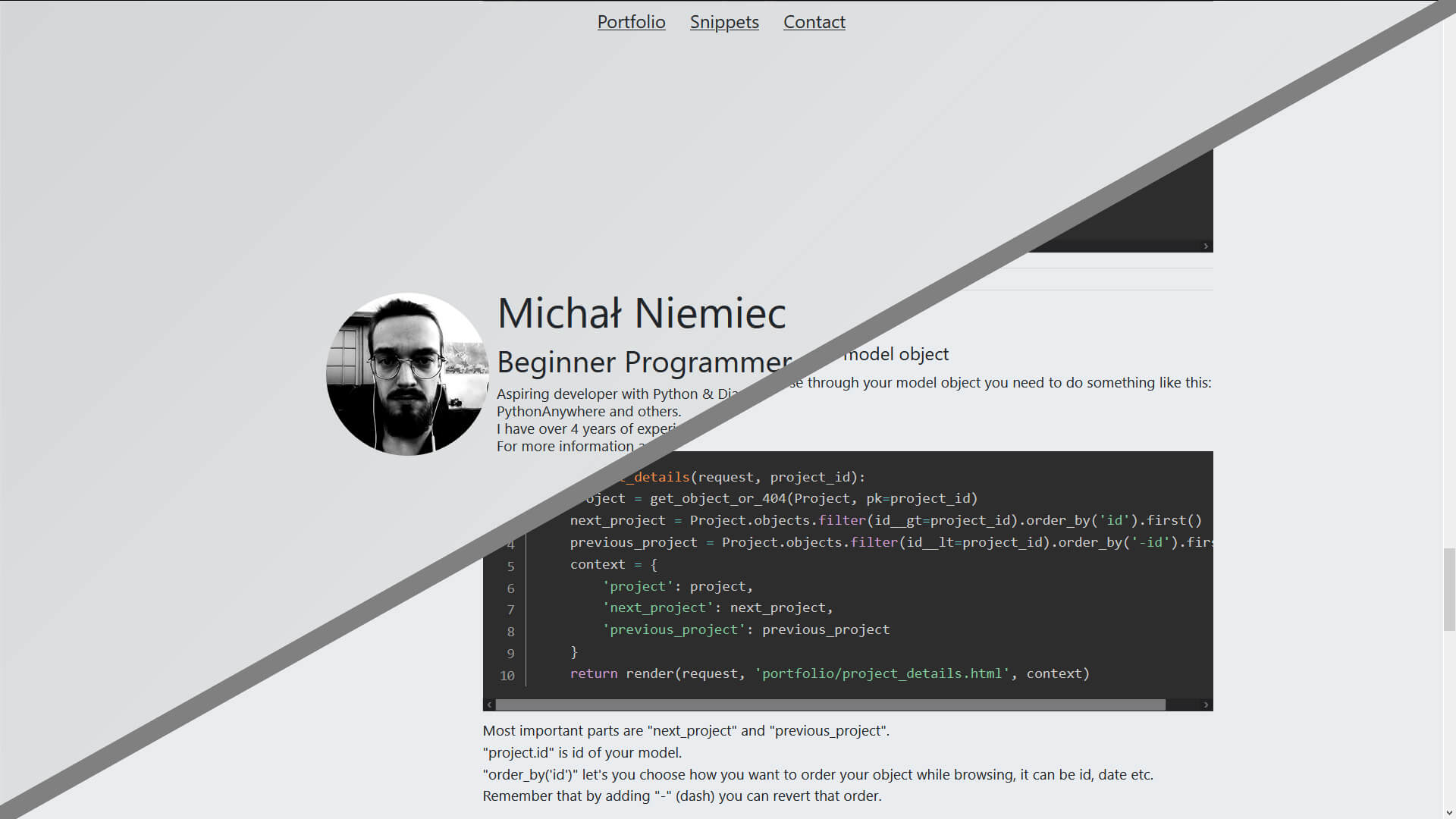The height and width of the screenshot is (819, 1456).
Task: Open the Contact page
Action: (814, 22)
